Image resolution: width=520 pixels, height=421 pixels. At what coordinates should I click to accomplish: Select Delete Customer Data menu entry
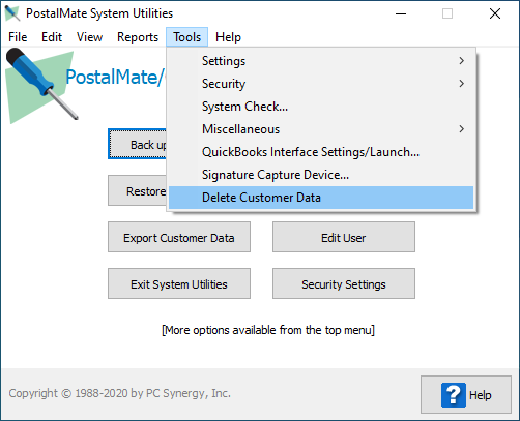click(321, 197)
